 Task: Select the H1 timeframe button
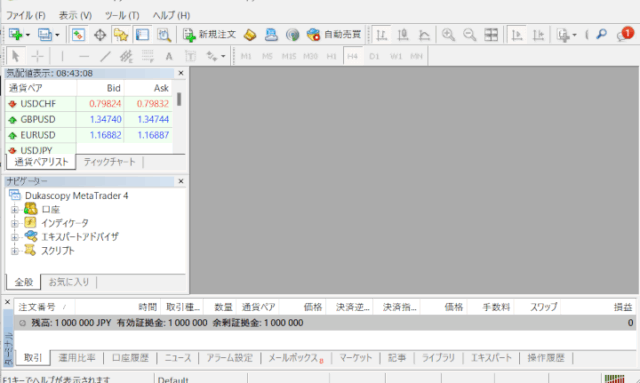pos(331,56)
